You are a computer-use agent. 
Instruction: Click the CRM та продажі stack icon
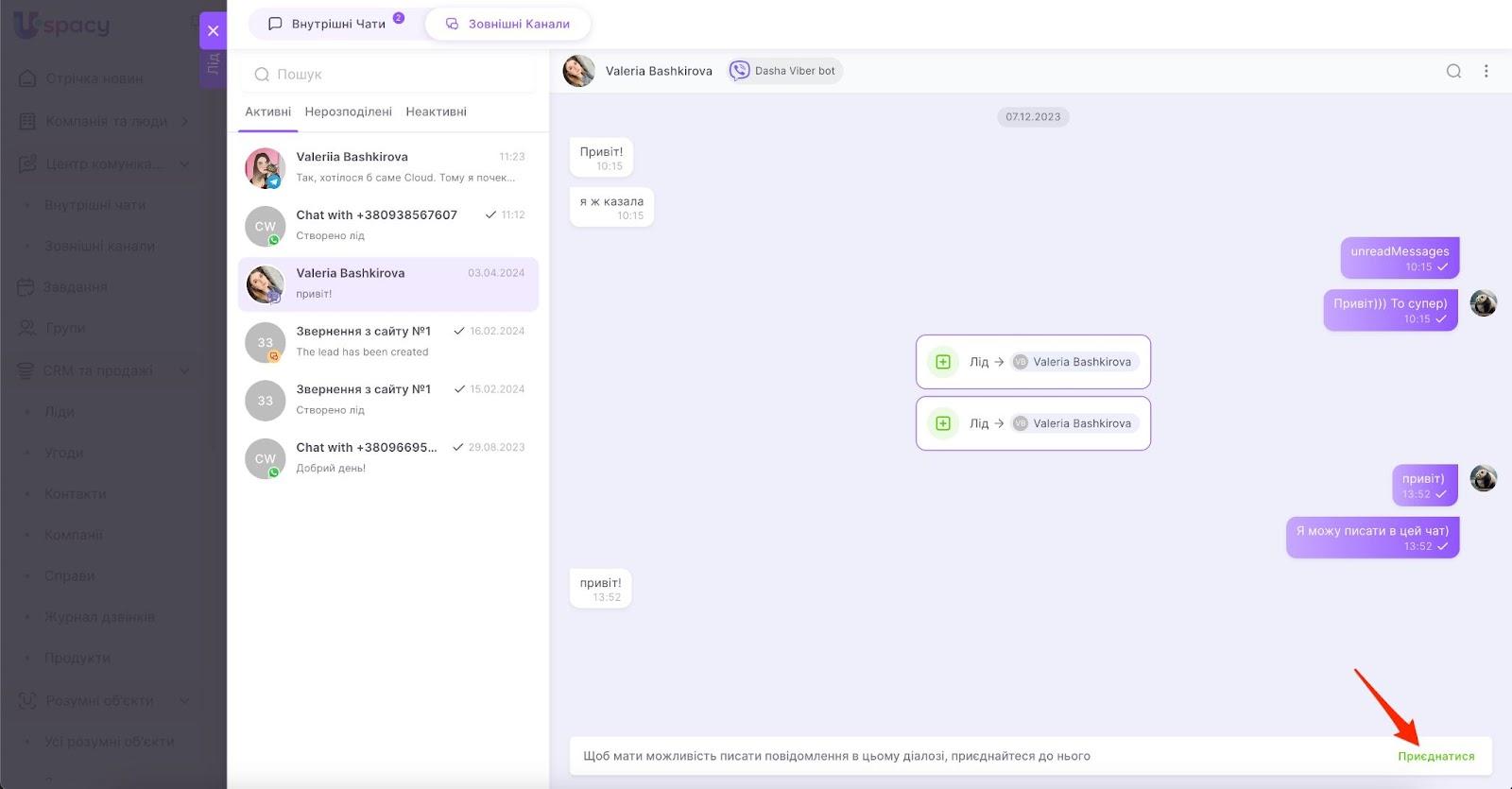[x=26, y=370]
